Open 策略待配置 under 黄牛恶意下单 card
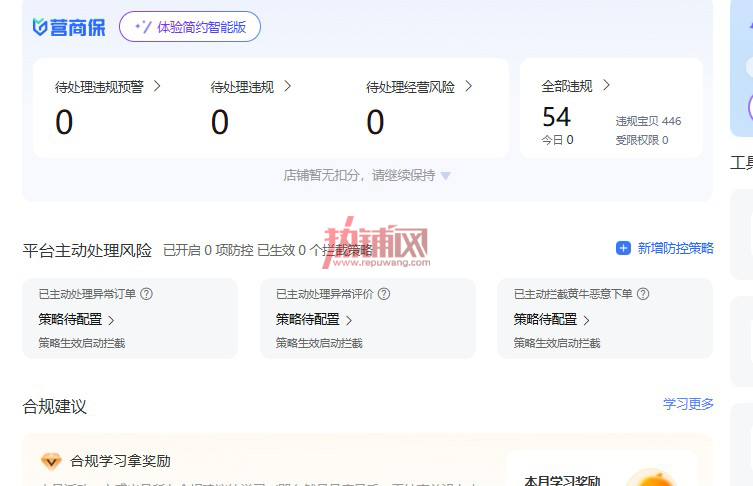 (x=551, y=319)
